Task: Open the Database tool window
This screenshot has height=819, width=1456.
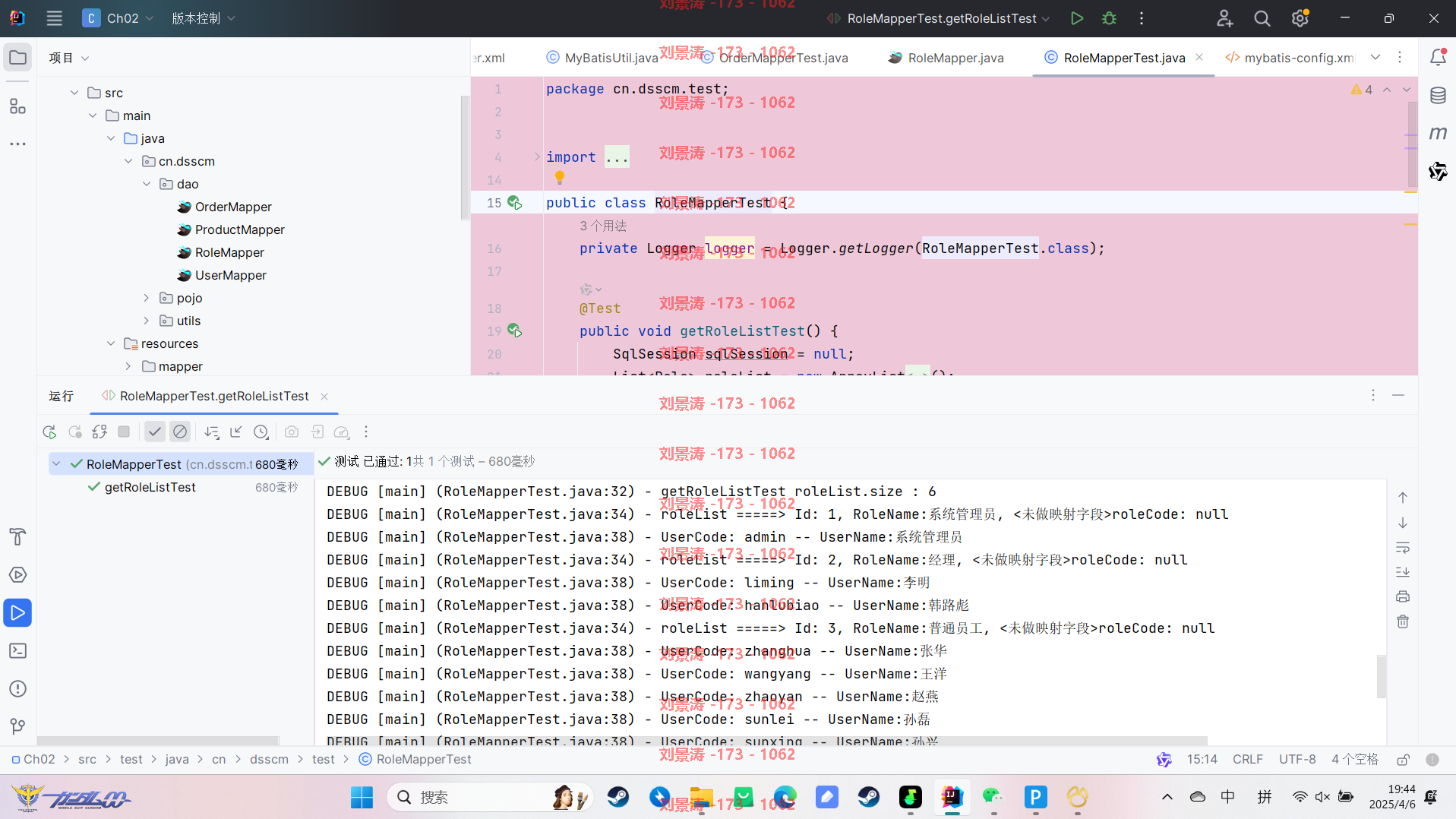Action: tap(1438, 96)
